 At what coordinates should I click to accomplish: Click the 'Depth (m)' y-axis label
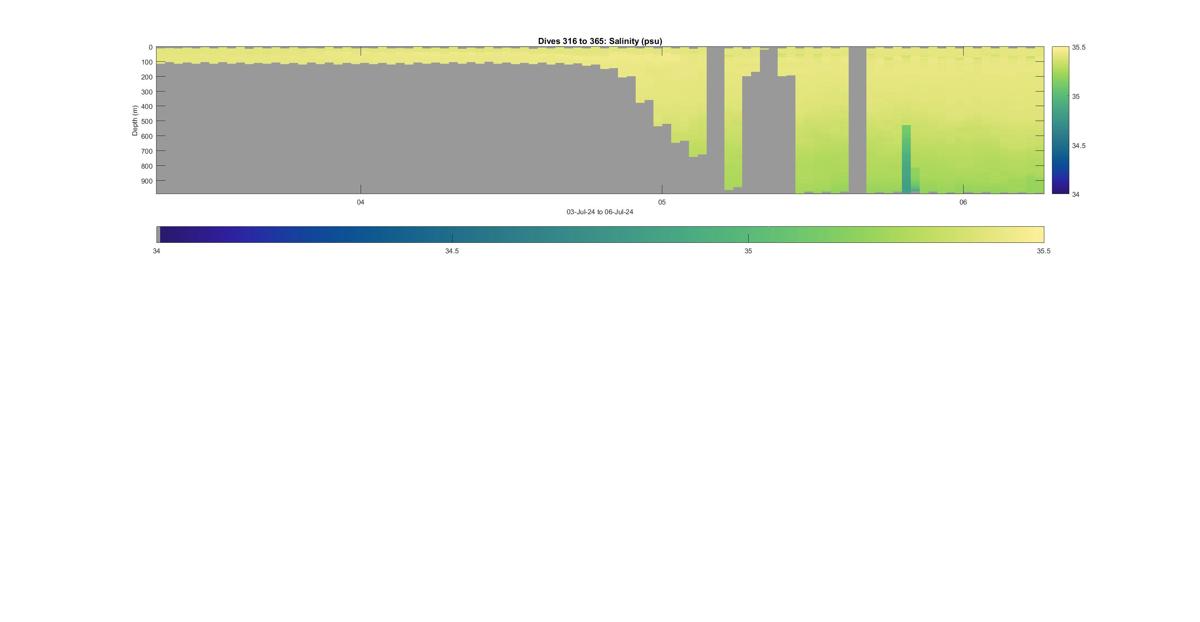pos(134,120)
